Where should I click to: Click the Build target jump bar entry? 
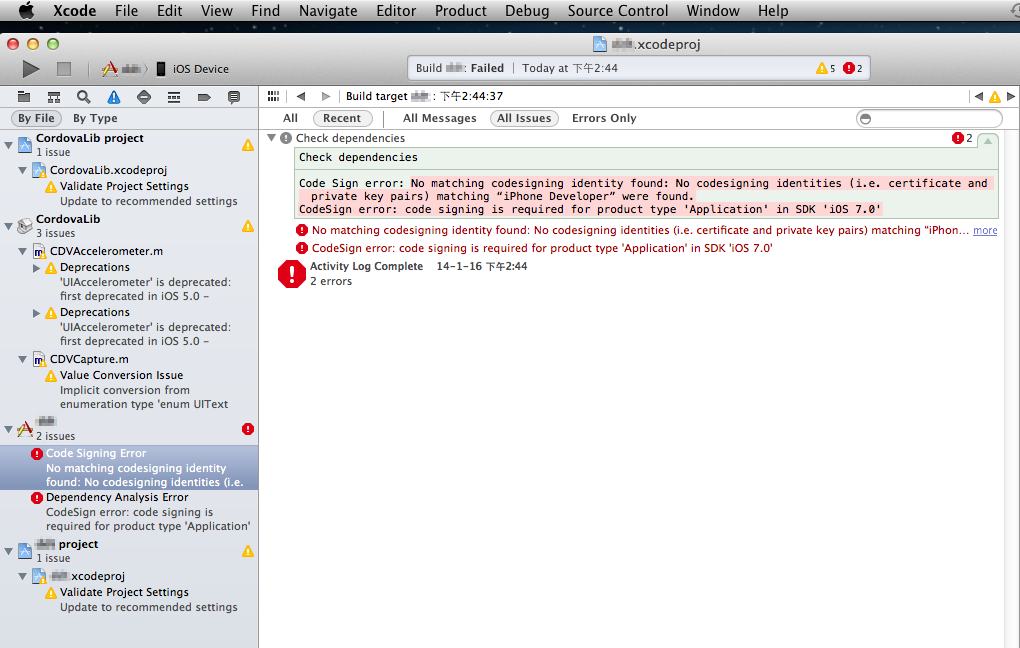(424, 96)
